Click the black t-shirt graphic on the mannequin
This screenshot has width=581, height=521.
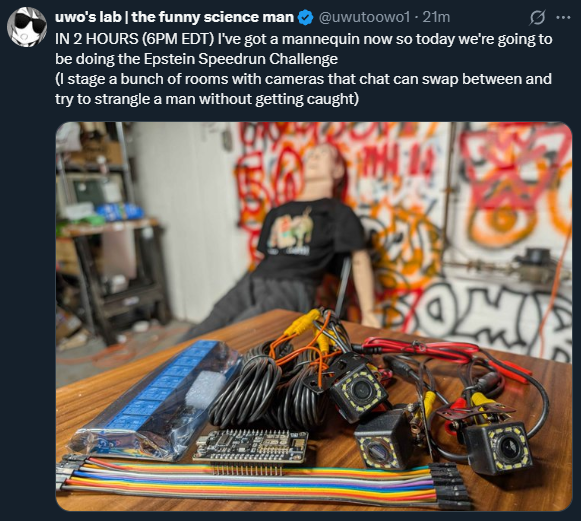point(293,232)
